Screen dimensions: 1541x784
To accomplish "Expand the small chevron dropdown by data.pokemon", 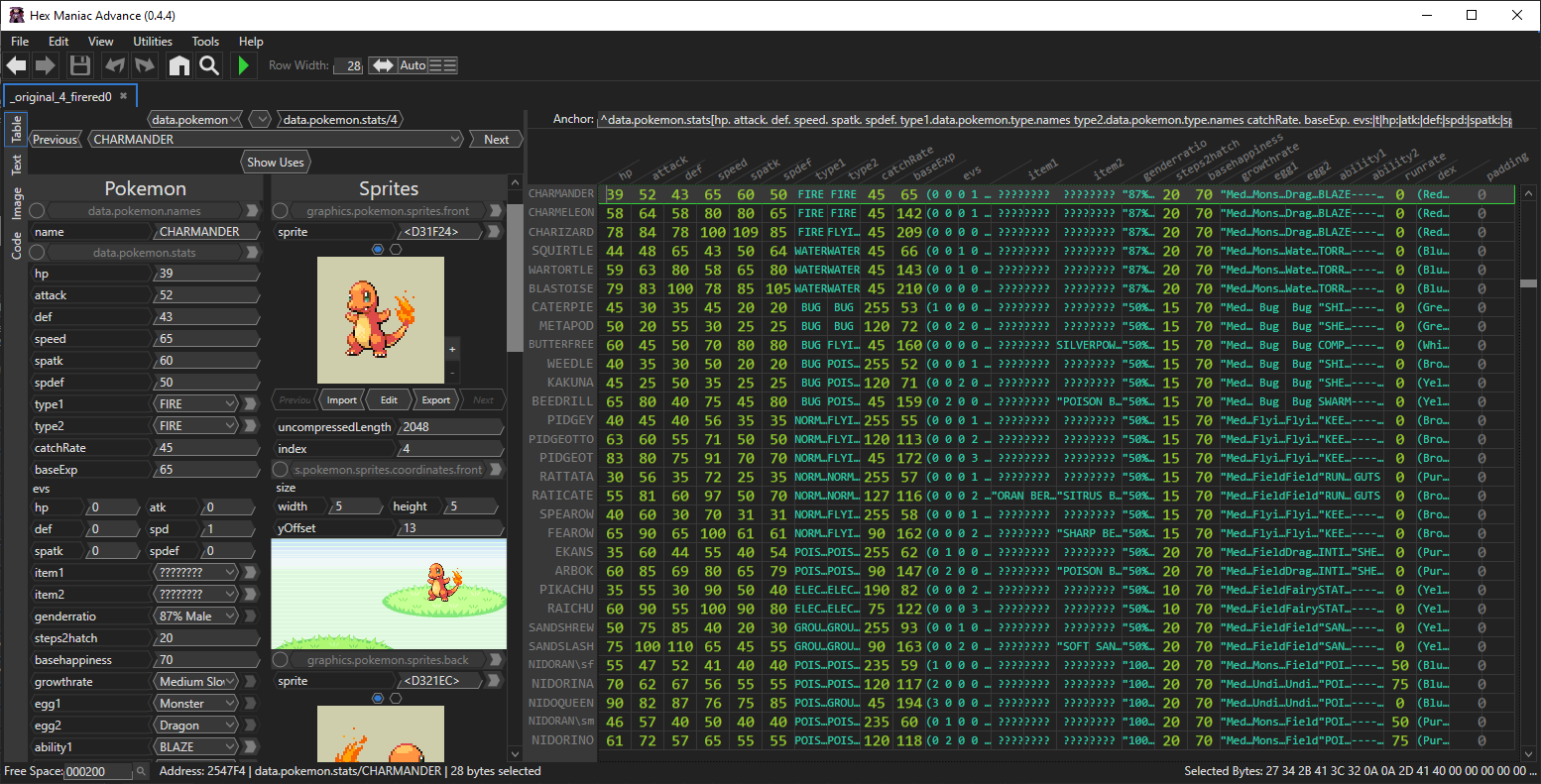I will click(261, 120).
